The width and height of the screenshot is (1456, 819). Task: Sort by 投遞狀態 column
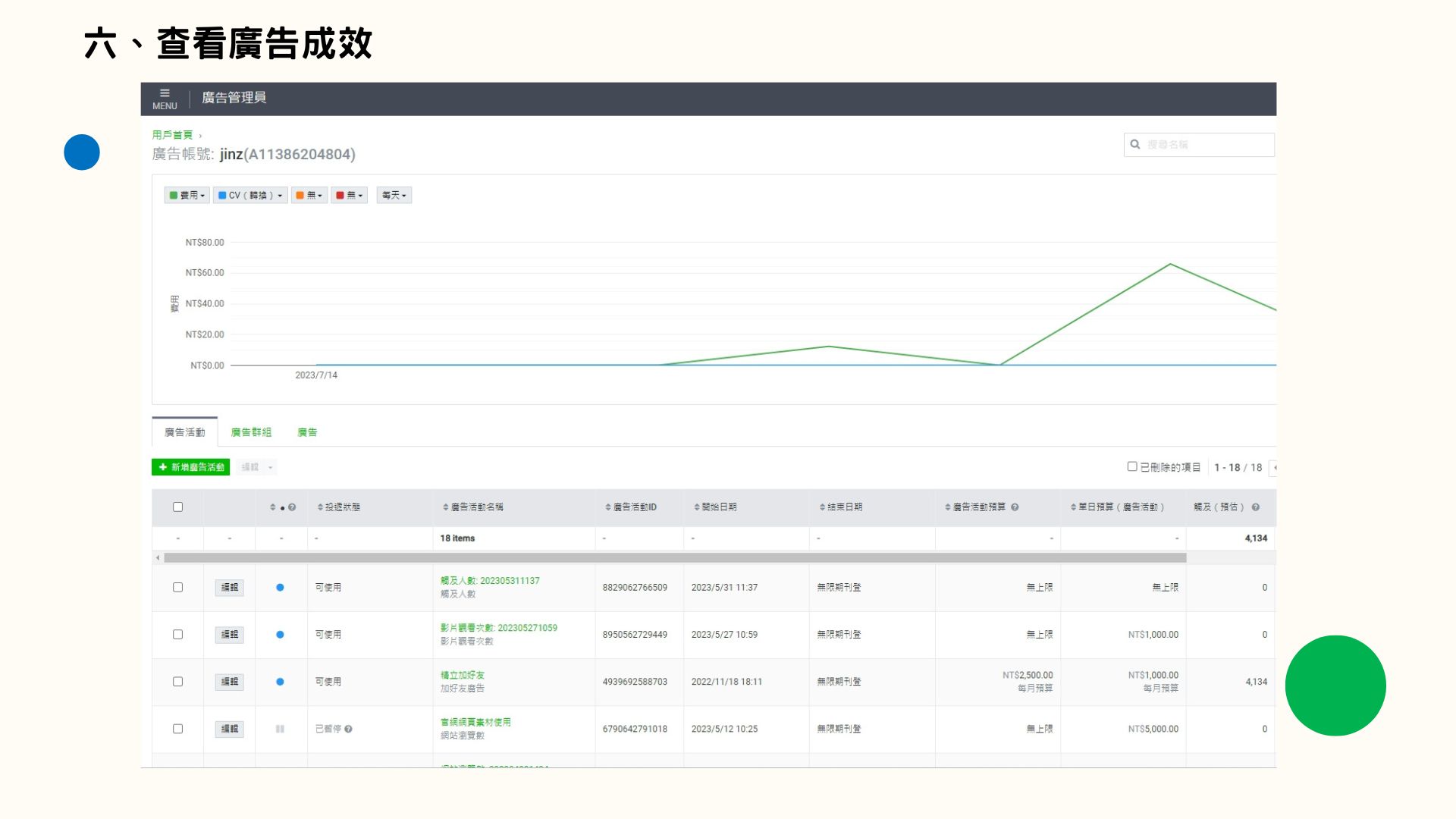coord(339,507)
